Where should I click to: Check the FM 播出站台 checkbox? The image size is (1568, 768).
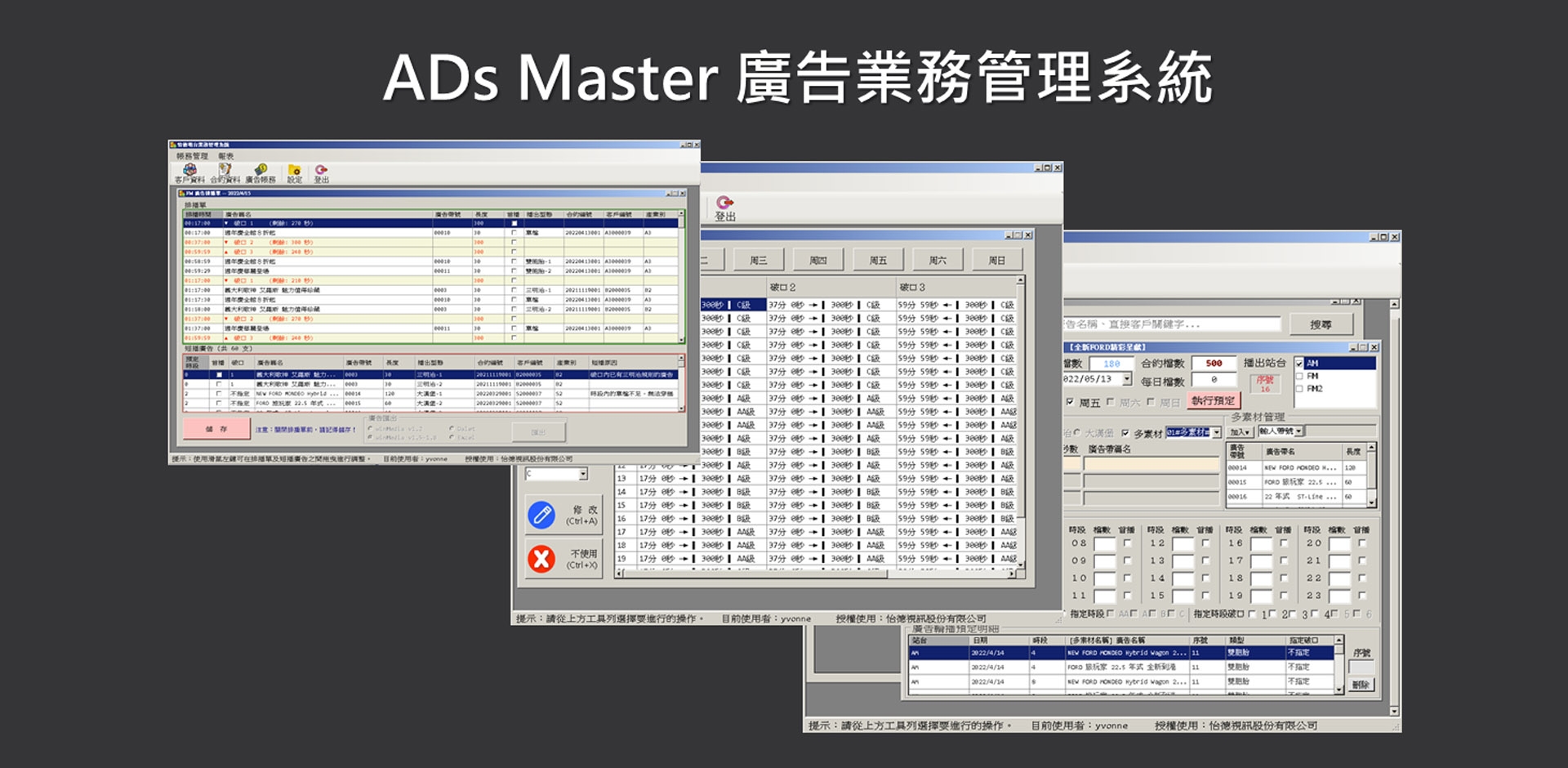pyautogui.click(x=1300, y=377)
